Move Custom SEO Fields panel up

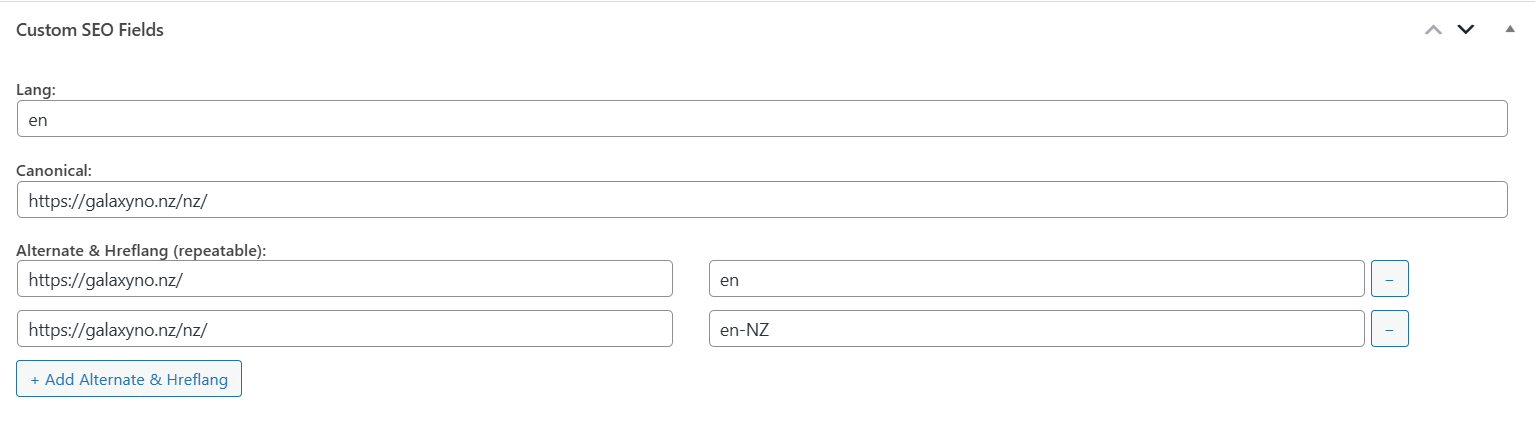[x=1433, y=30]
